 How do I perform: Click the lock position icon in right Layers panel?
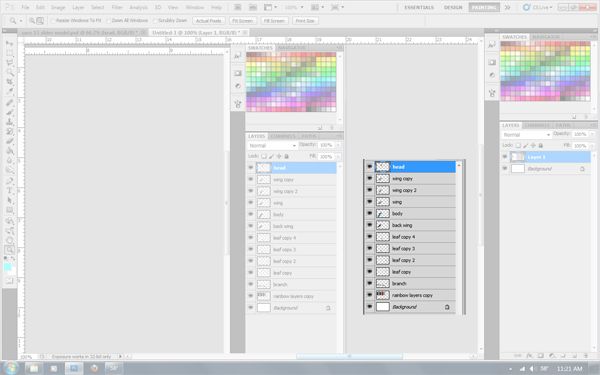(533, 145)
